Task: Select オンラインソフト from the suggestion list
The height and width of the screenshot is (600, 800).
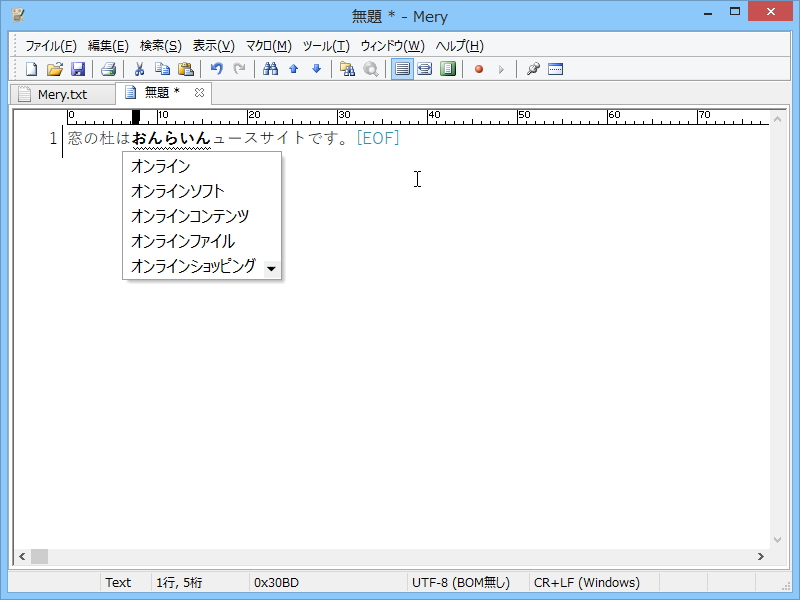Action: (x=175, y=191)
